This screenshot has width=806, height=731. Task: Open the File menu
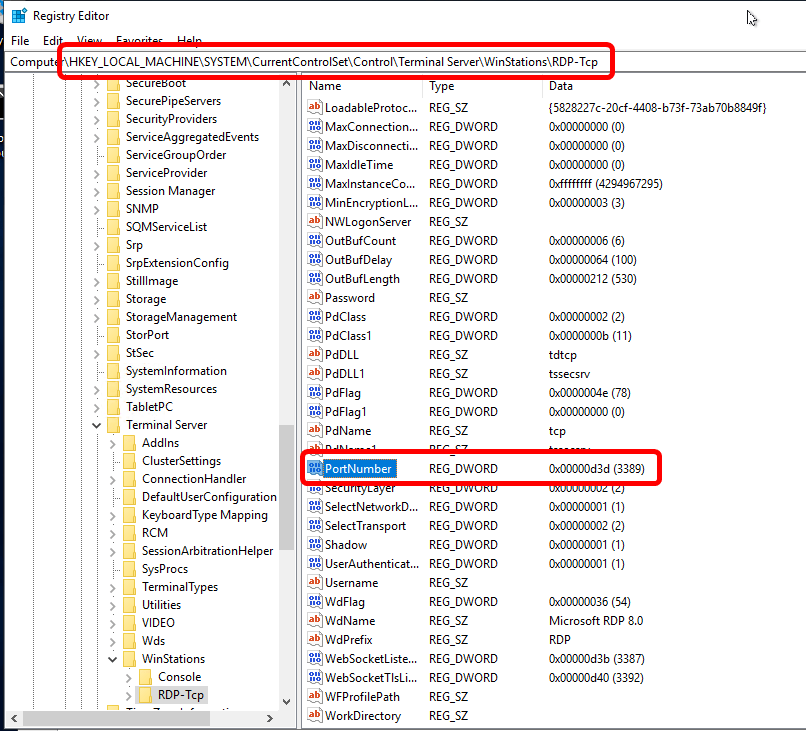coord(20,41)
